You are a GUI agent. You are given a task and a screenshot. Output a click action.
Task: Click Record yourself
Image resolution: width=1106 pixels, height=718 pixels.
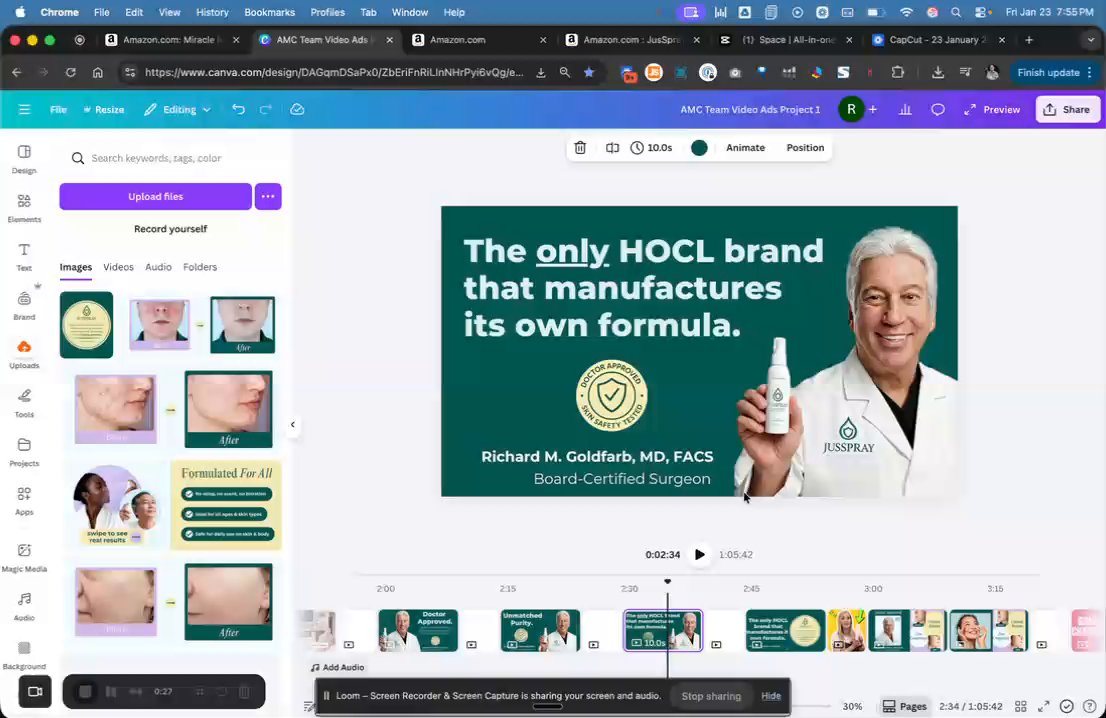(170, 229)
